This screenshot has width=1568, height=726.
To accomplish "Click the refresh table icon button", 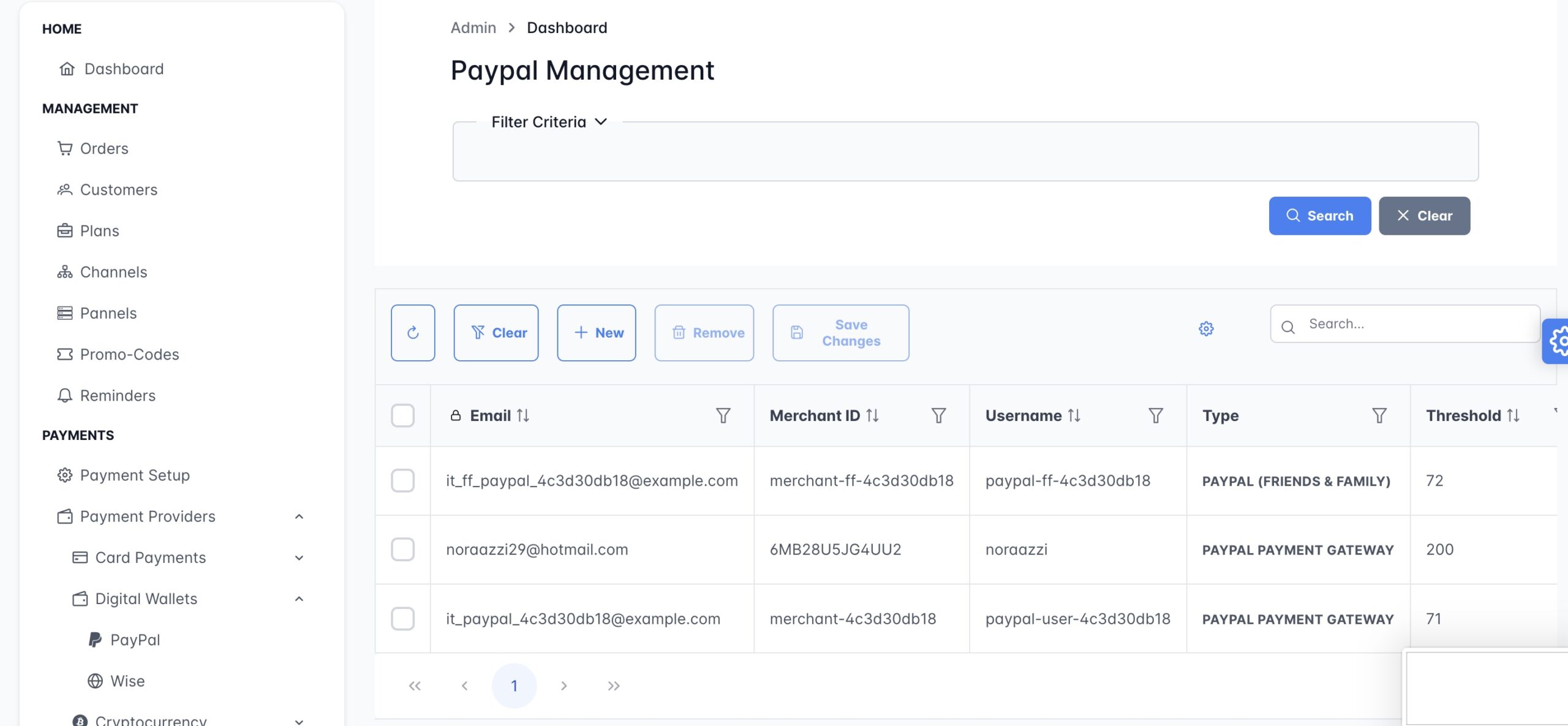I will point(413,333).
